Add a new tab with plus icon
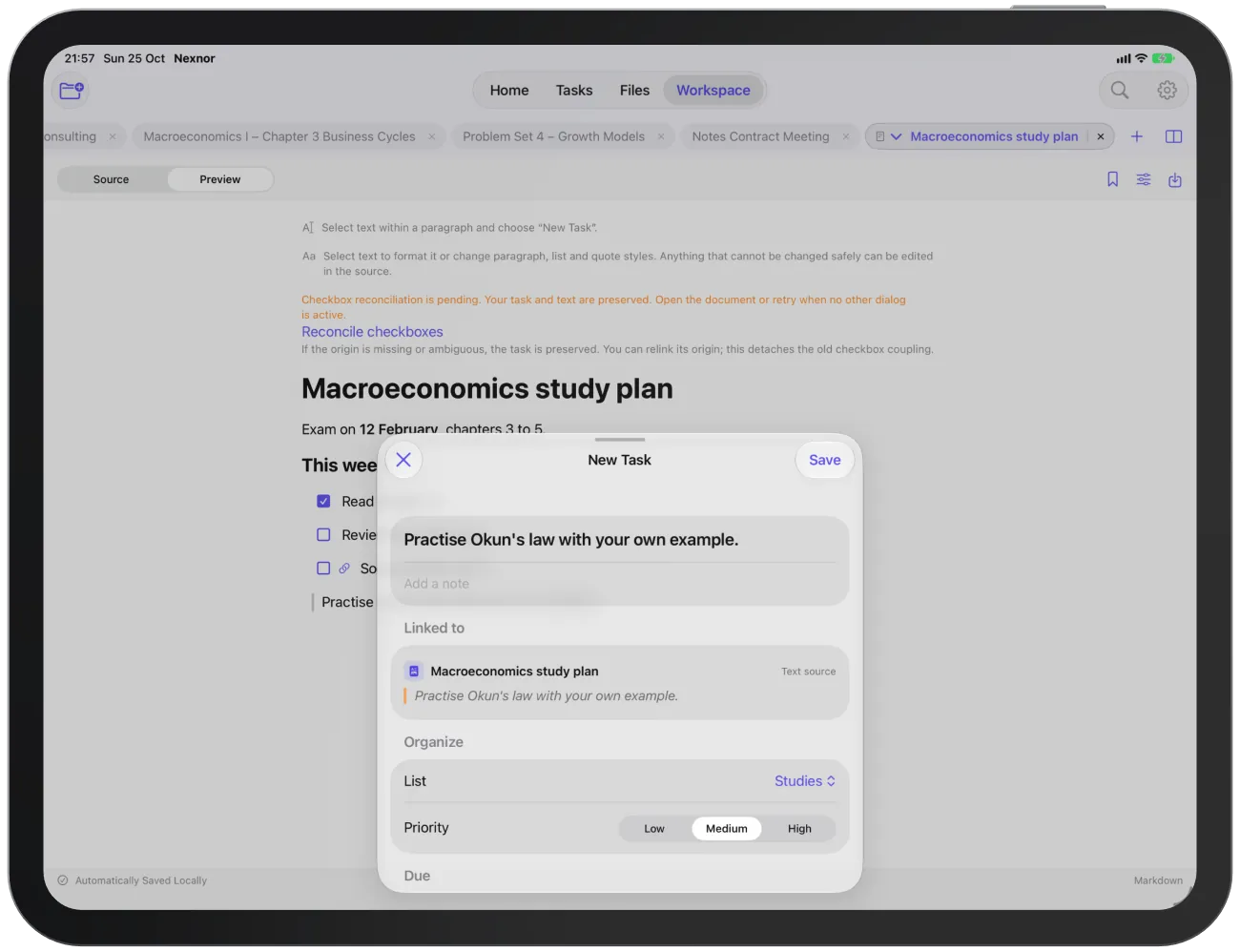Image resolution: width=1240 pixels, height=952 pixels. [x=1137, y=136]
